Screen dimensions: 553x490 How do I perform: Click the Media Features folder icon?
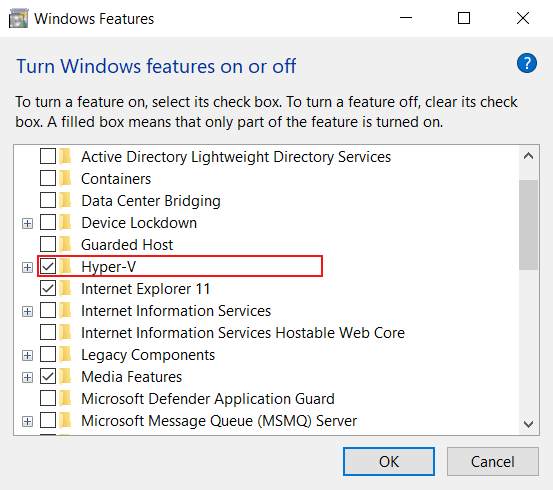click(x=66, y=376)
